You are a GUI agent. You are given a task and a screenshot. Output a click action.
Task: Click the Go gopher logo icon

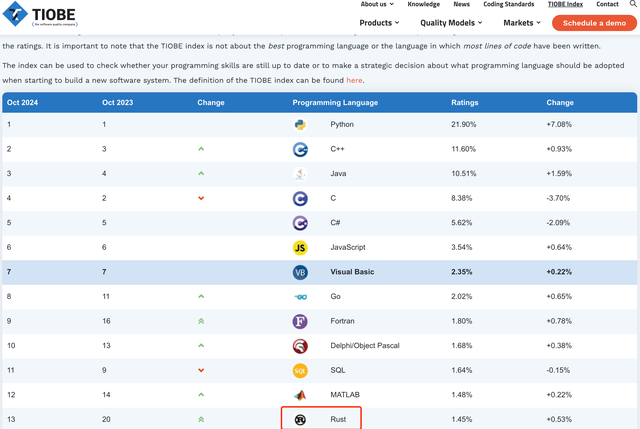[x=301, y=297]
